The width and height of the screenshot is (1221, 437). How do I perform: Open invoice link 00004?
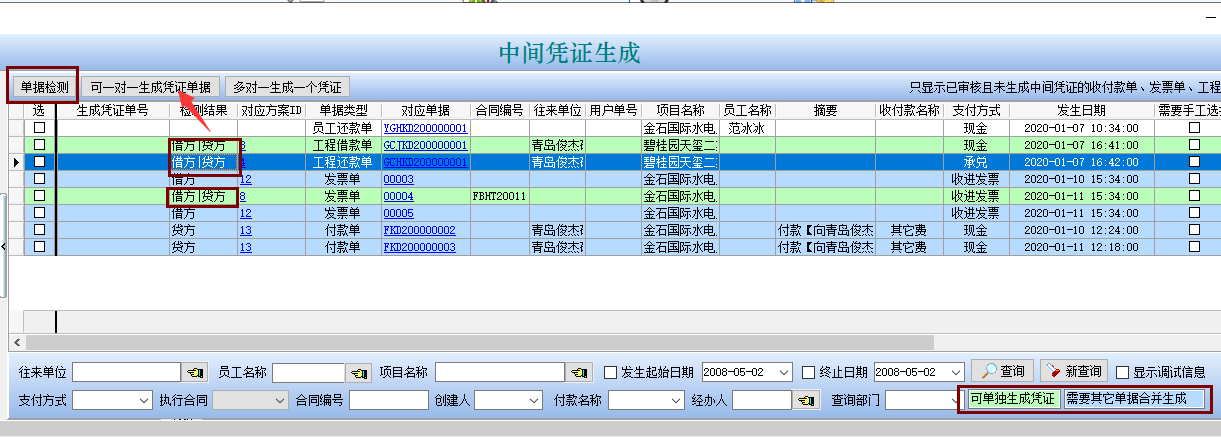399,196
